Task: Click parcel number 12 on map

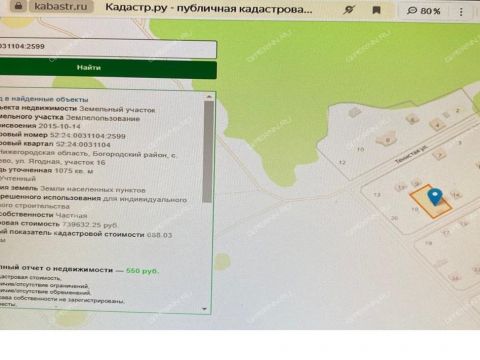Action: 342,163
